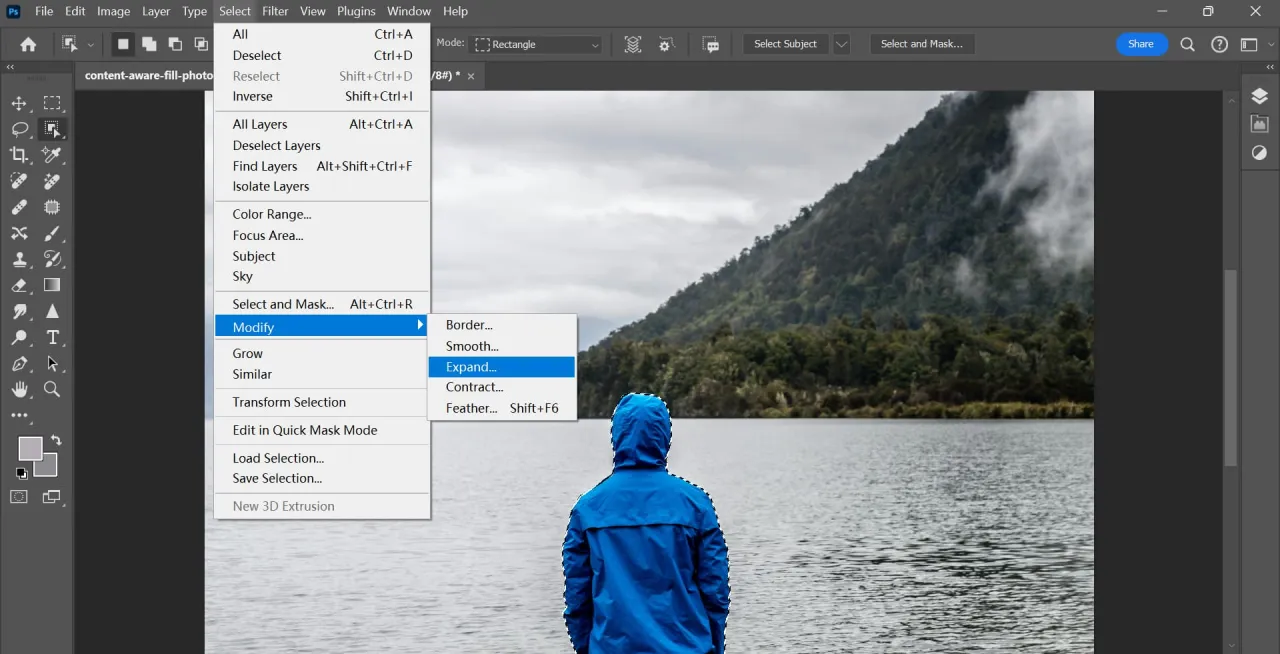Open the Mode dropdown showing Rectangle
The image size is (1280, 654).
tap(537, 44)
